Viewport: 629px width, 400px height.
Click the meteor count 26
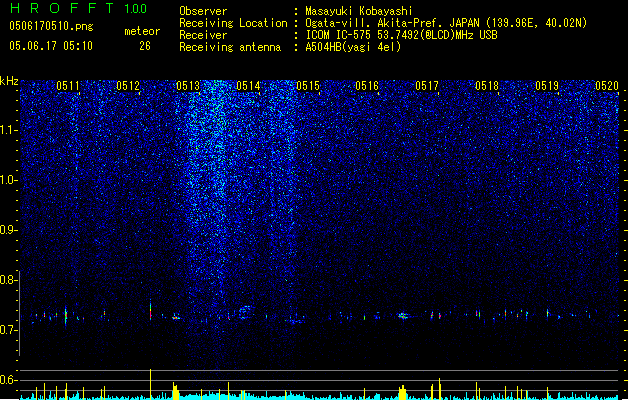145,46
